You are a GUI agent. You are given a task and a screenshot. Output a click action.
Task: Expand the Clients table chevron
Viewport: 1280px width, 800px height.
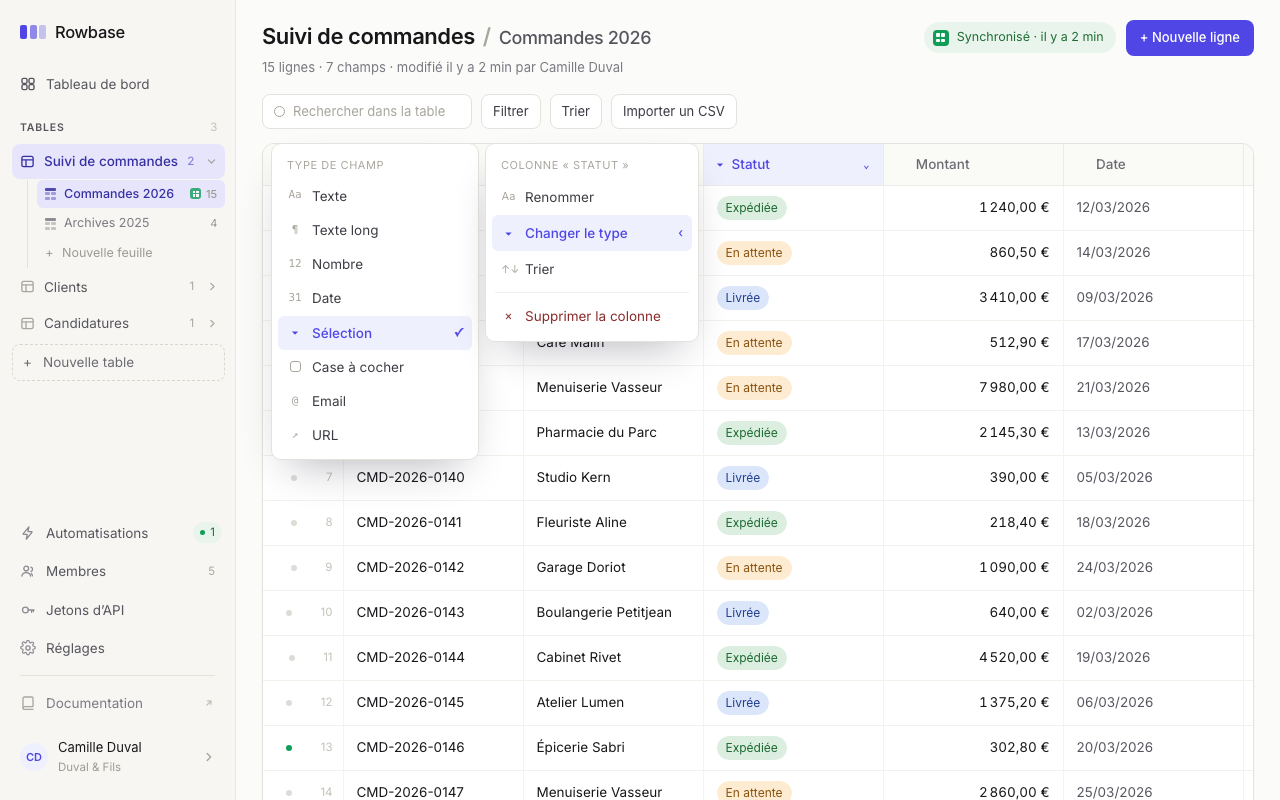click(x=212, y=287)
